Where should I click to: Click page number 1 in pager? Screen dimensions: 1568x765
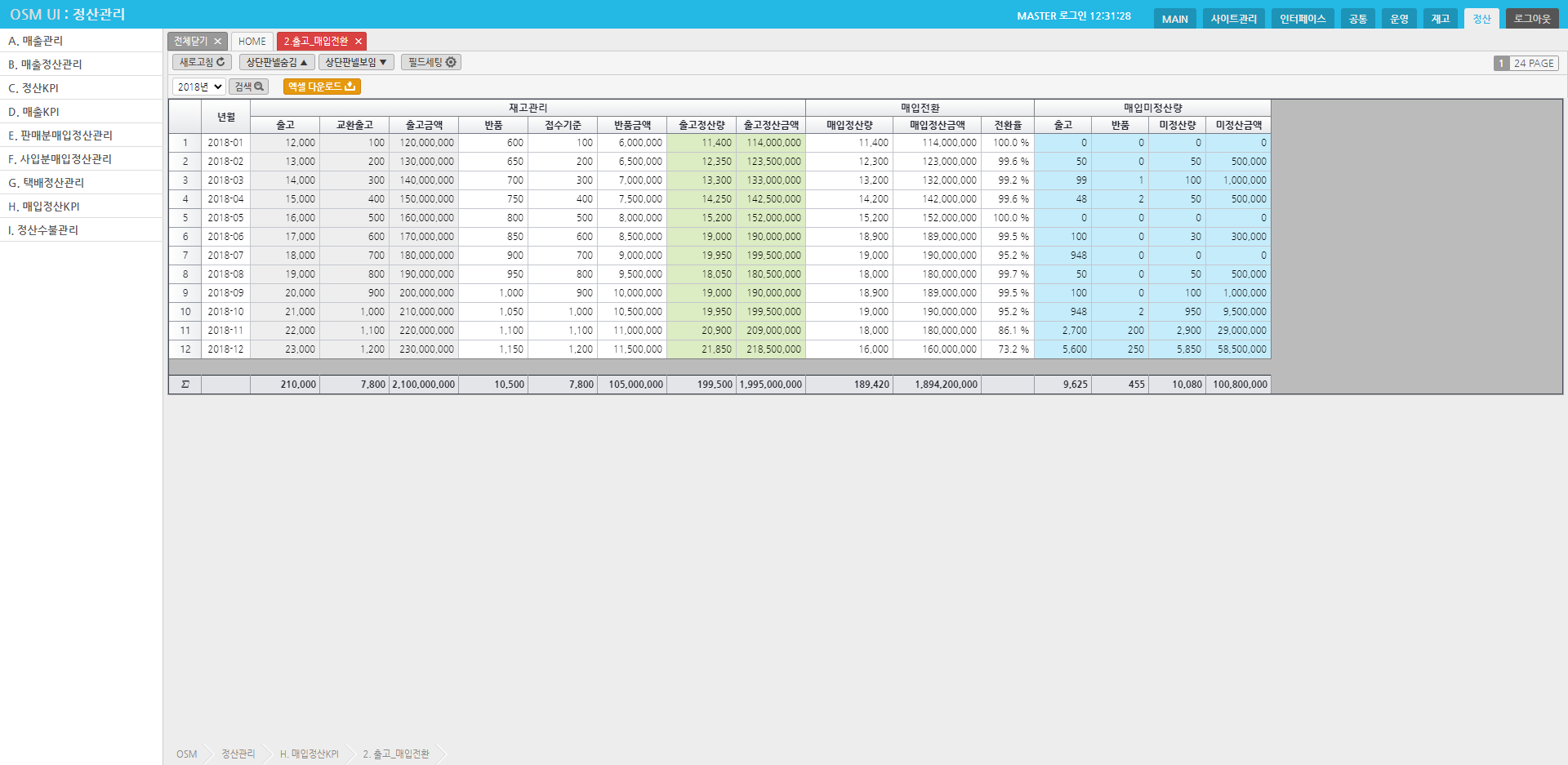[1501, 64]
